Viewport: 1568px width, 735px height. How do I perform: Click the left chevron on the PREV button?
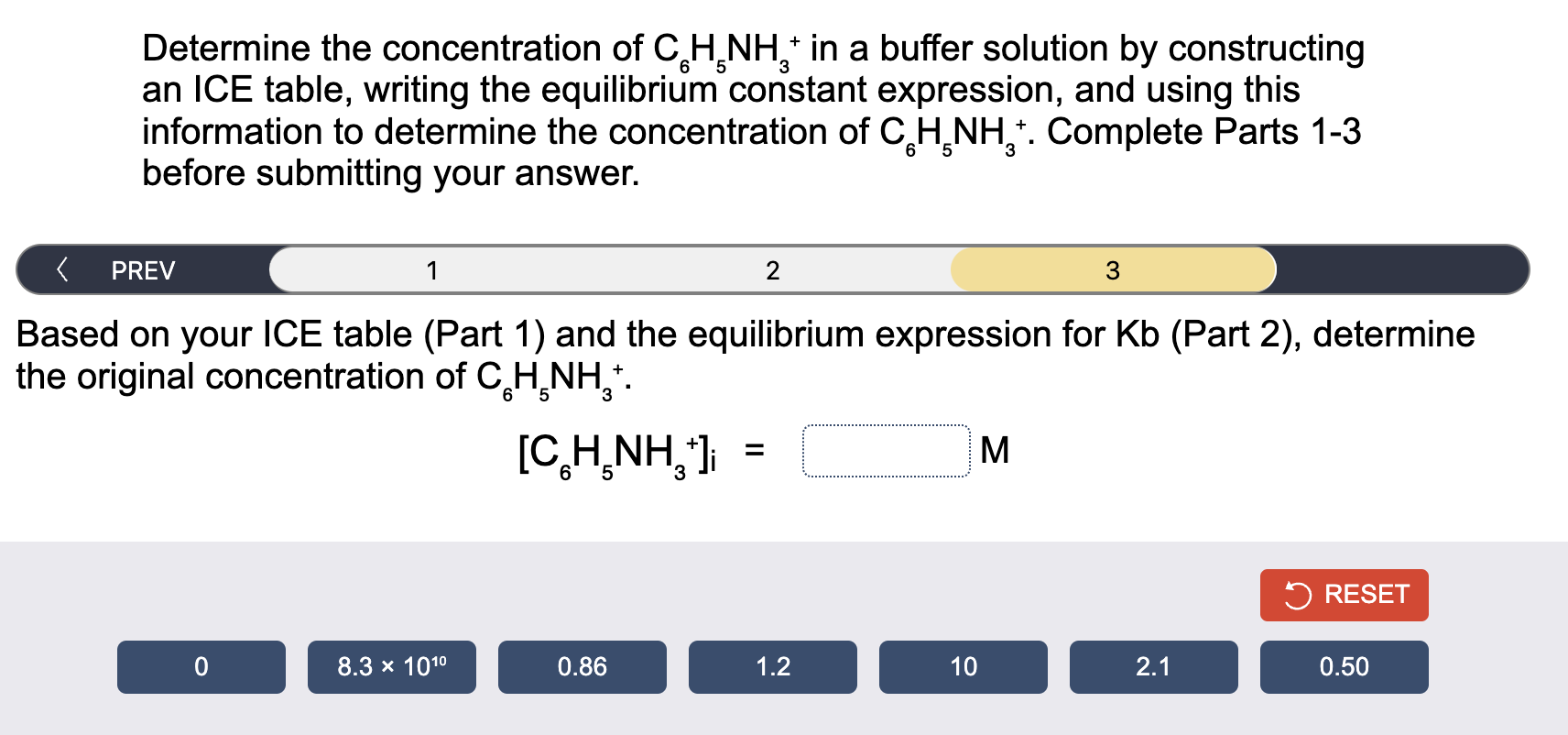click(x=62, y=269)
